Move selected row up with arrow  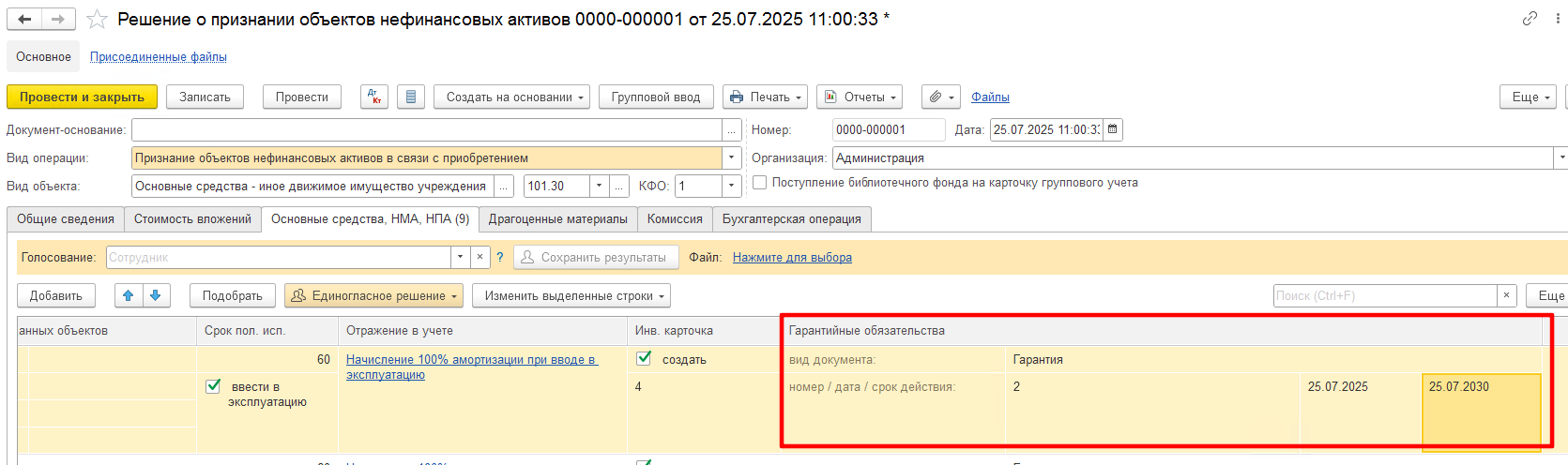coord(129,295)
